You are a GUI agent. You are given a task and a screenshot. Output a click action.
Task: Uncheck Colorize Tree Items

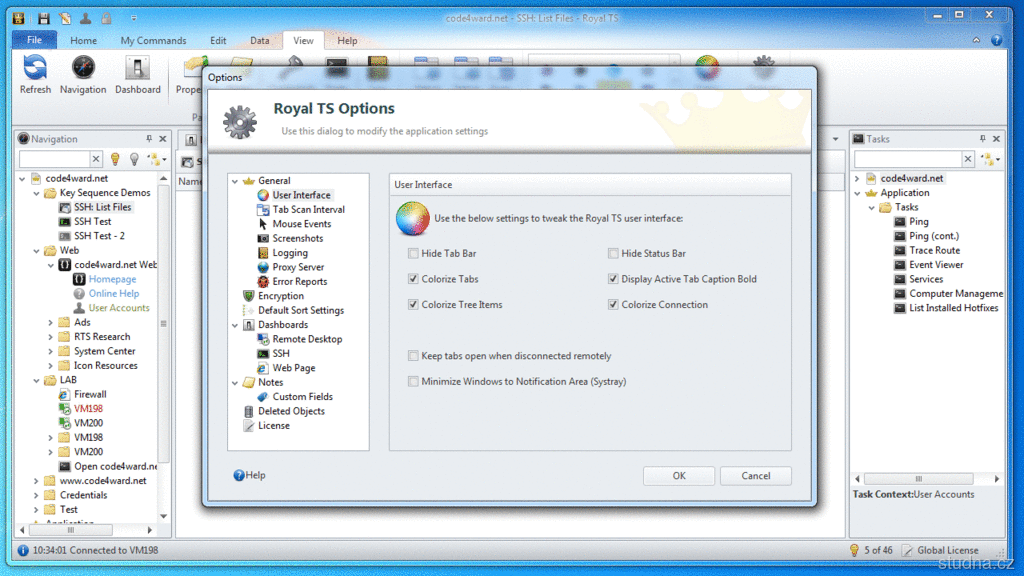[413, 304]
